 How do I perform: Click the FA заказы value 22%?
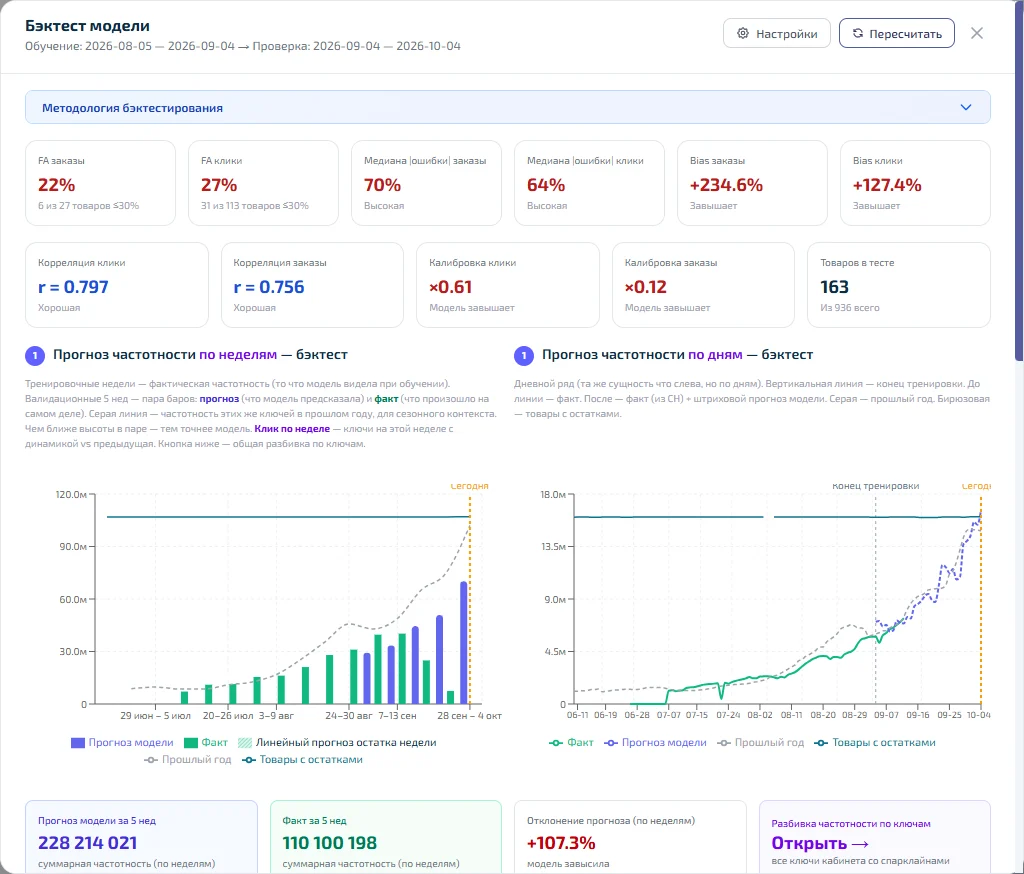tap(56, 185)
